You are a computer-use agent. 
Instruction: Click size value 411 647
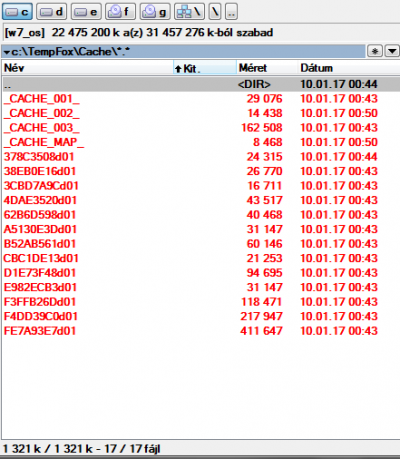(x=261, y=331)
